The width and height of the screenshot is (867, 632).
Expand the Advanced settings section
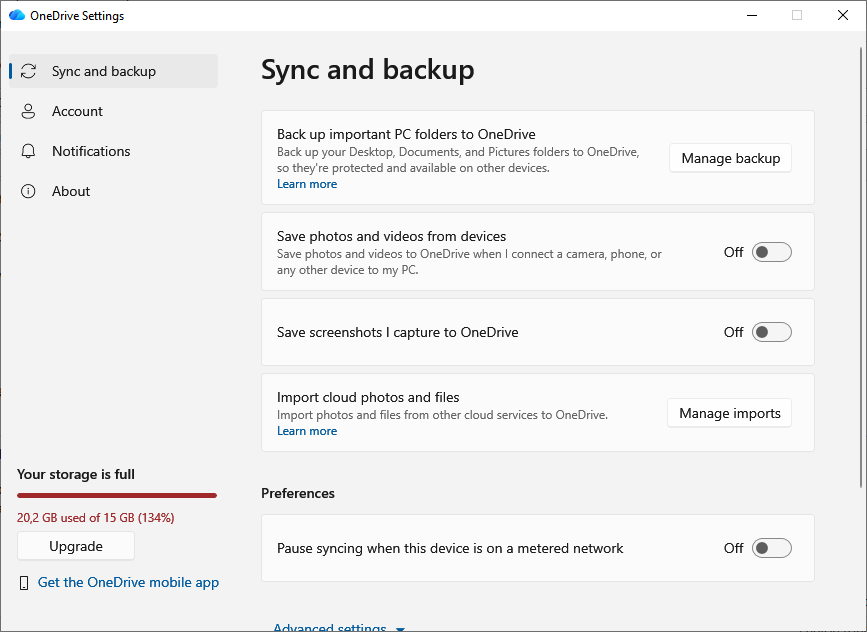[339, 627]
